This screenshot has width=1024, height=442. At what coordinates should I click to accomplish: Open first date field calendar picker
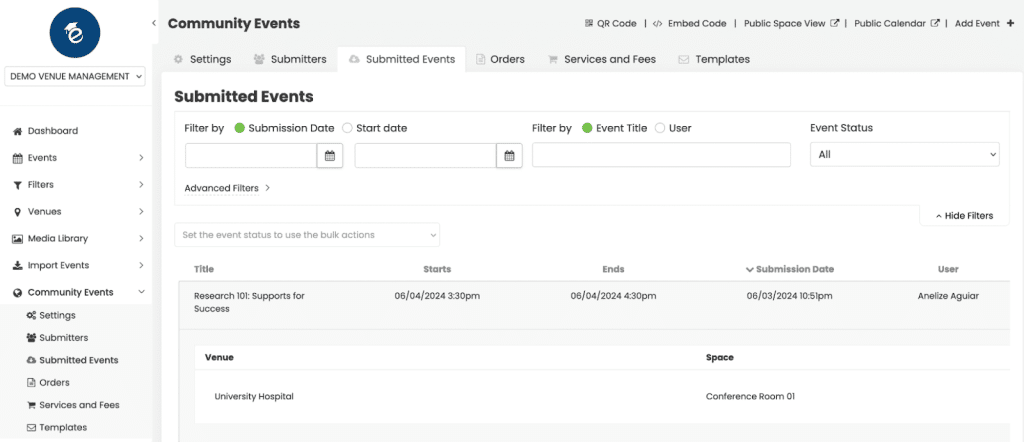330,155
